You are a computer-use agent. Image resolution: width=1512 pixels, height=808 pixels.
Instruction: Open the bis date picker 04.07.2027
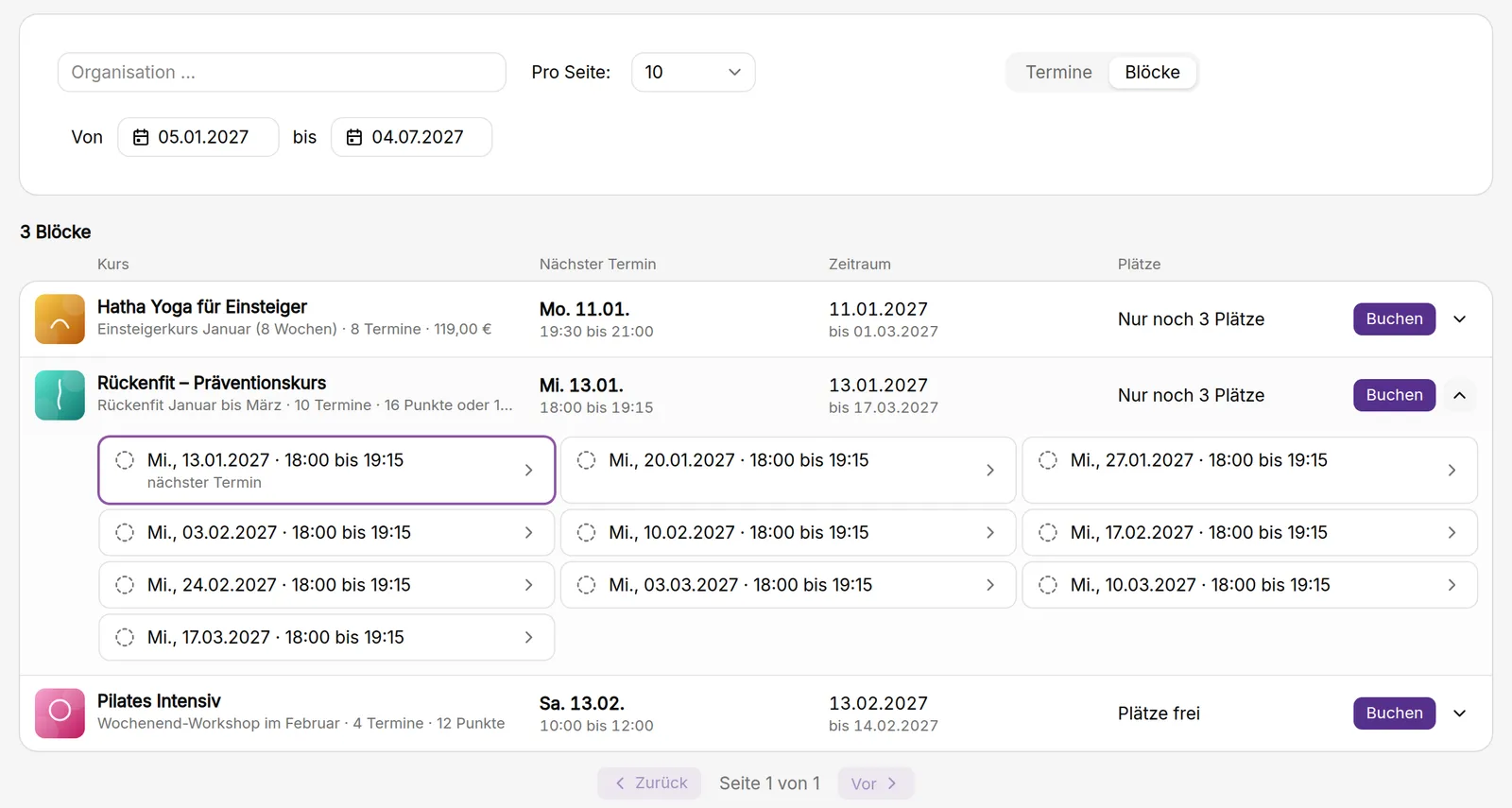coord(411,137)
